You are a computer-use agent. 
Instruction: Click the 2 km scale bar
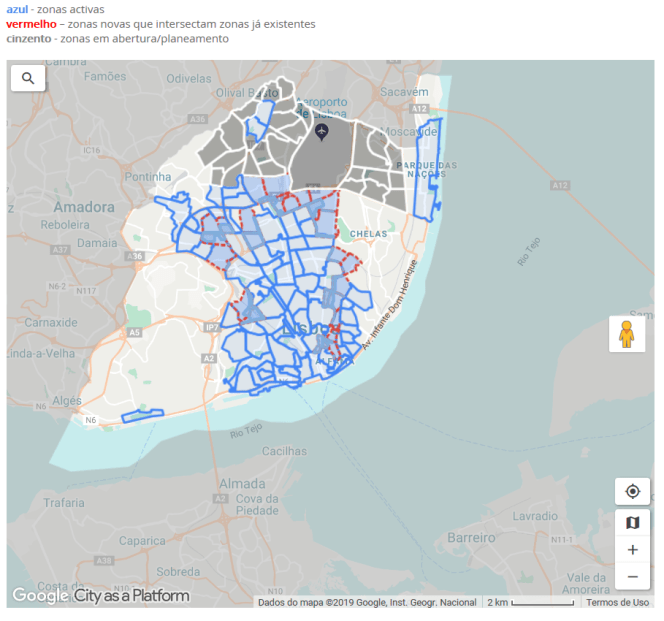(x=530, y=603)
